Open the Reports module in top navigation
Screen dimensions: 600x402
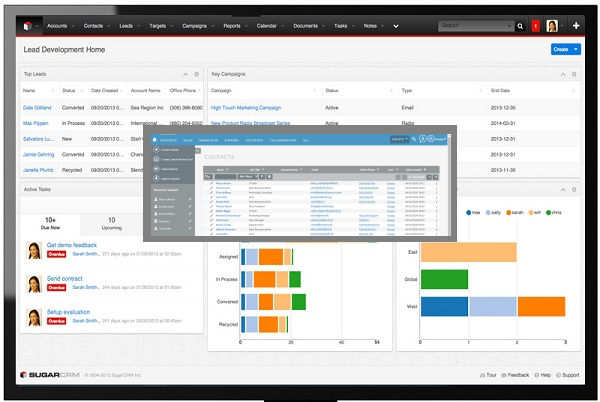tap(232, 26)
